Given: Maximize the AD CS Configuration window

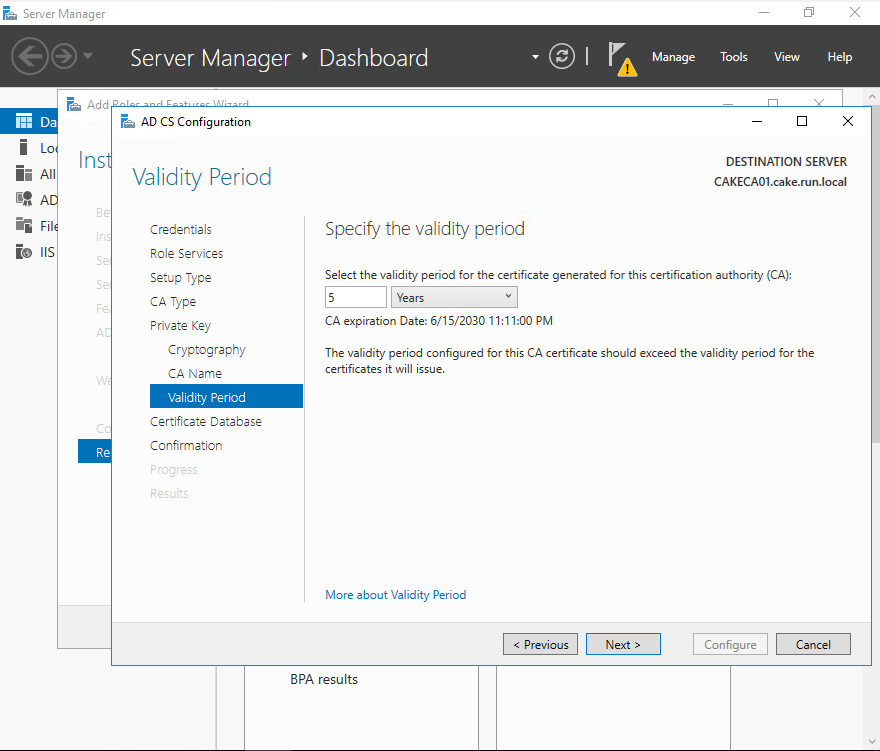Looking at the screenshot, I should click(x=802, y=121).
